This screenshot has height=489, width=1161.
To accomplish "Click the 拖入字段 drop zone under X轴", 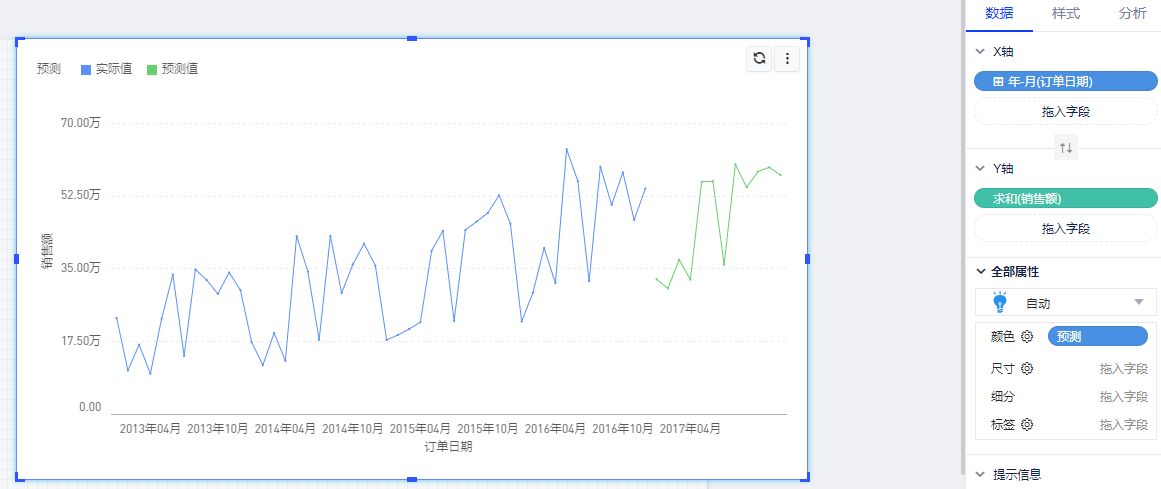I will tap(1065, 111).
